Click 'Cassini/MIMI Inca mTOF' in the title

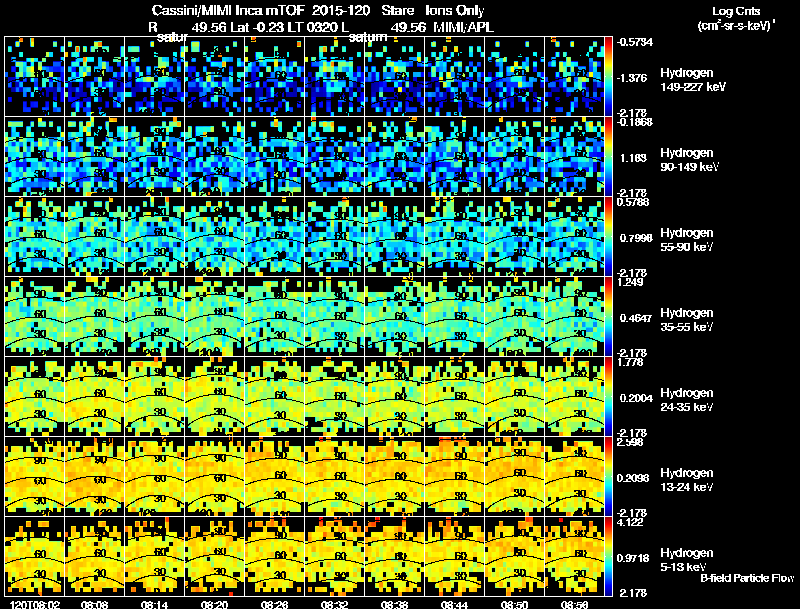(x=228, y=11)
